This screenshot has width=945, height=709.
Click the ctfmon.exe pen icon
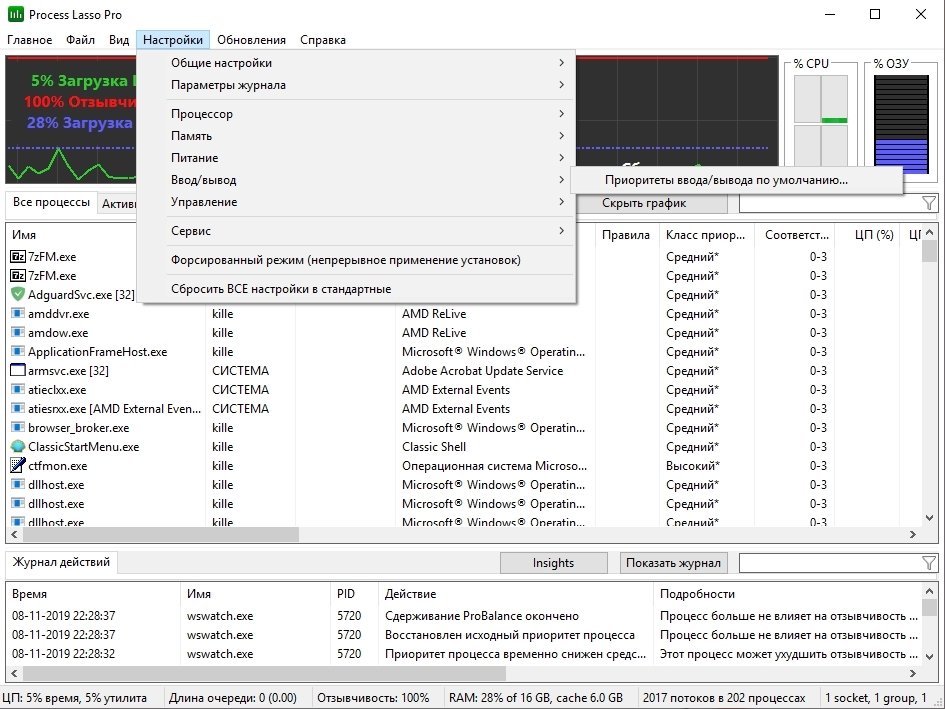18,466
